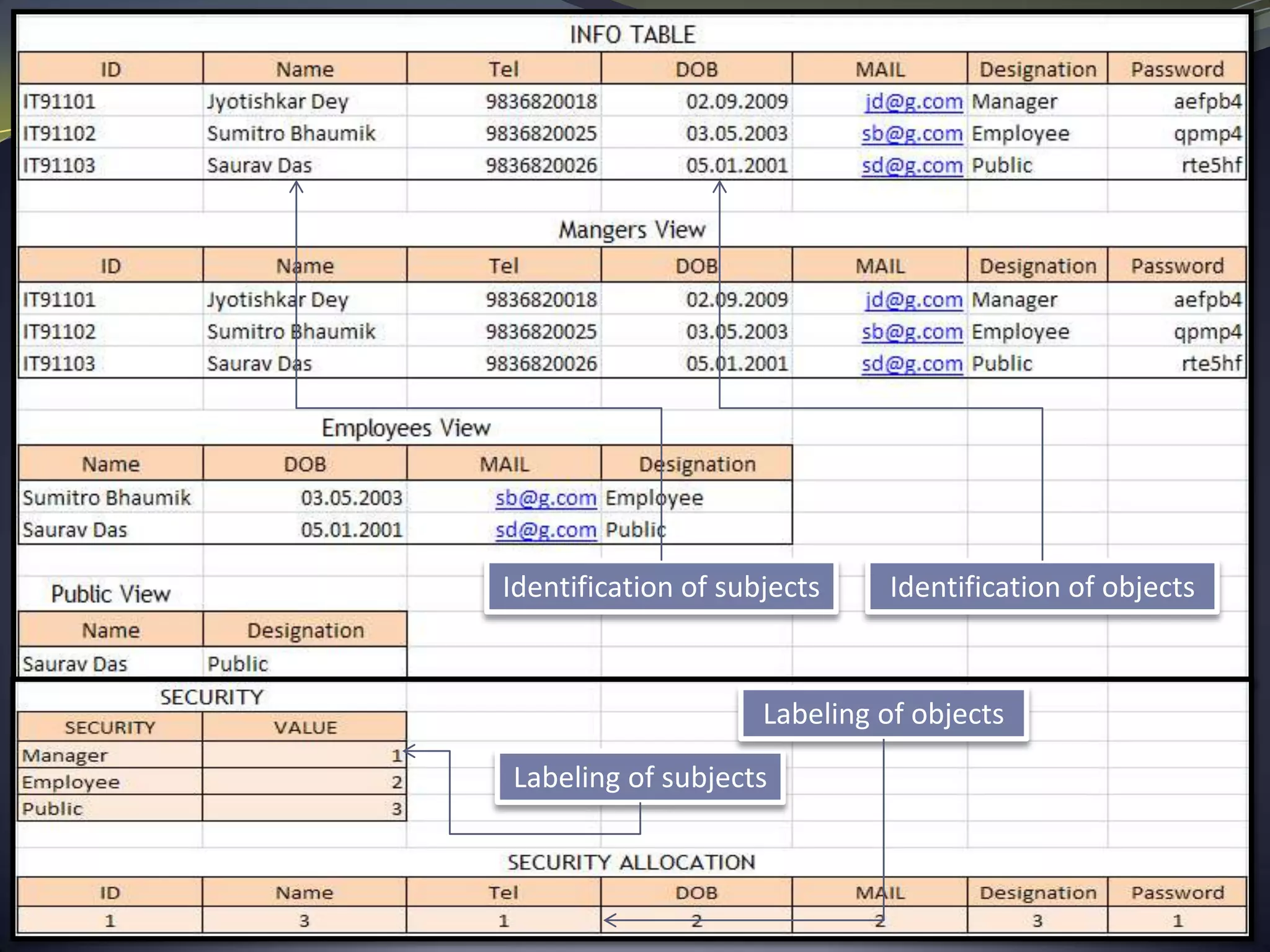Click the 'Identification of subjects' callout box
This screenshot has height=952, width=1270.
661,587
